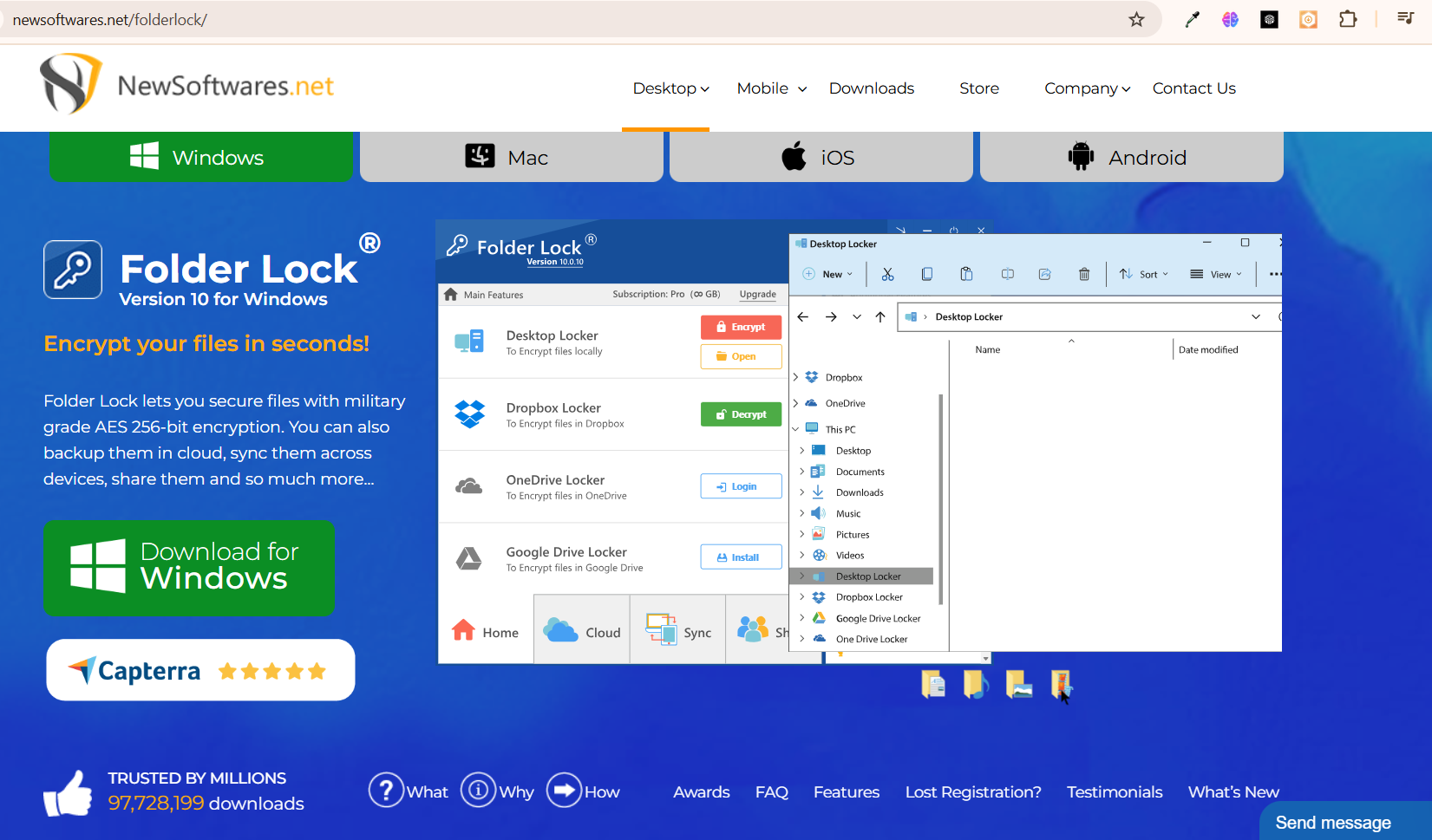Screen dimensions: 1432x840
Task: Expand the OneDrive tree node
Action: coord(795,403)
